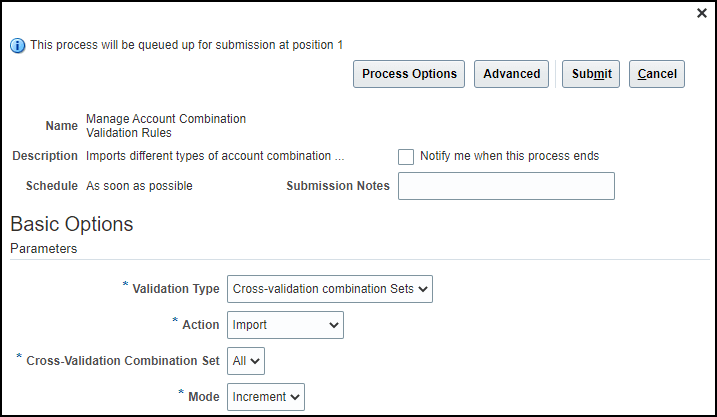
Task: Click the queue position information message
Action: point(186,45)
